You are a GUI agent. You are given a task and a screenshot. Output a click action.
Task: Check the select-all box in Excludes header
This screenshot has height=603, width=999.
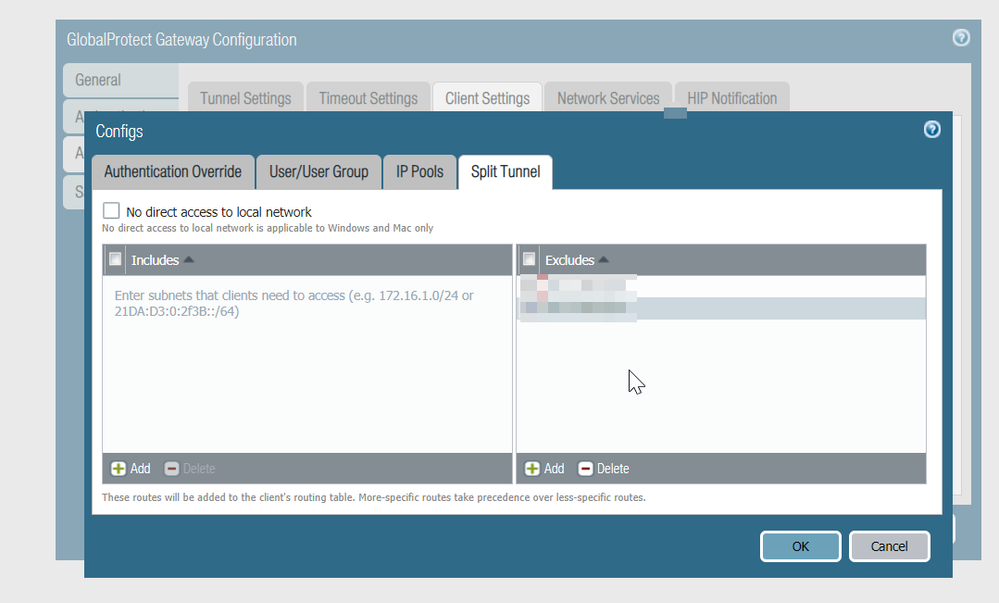click(x=529, y=259)
